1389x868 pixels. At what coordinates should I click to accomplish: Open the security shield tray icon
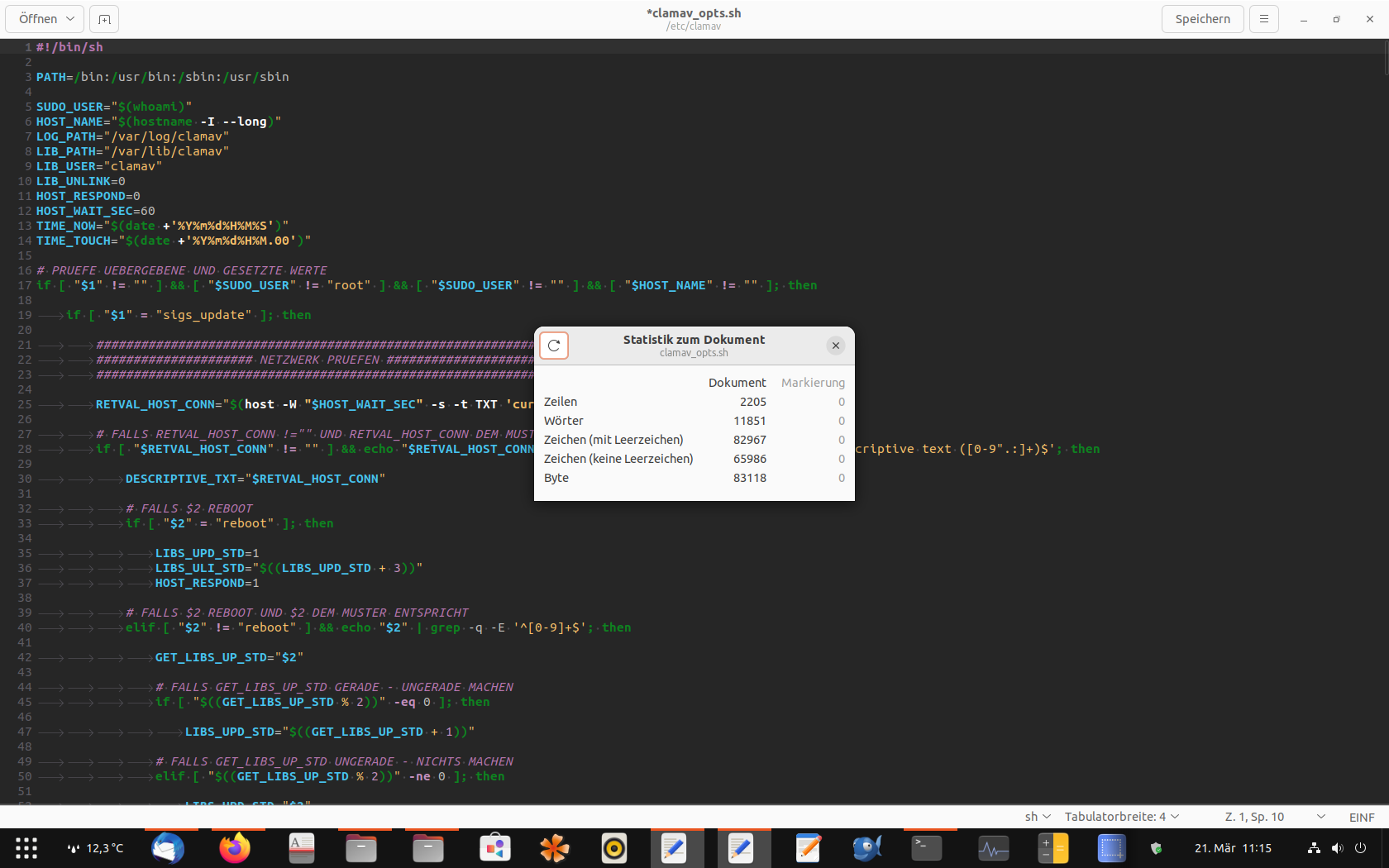1157,848
